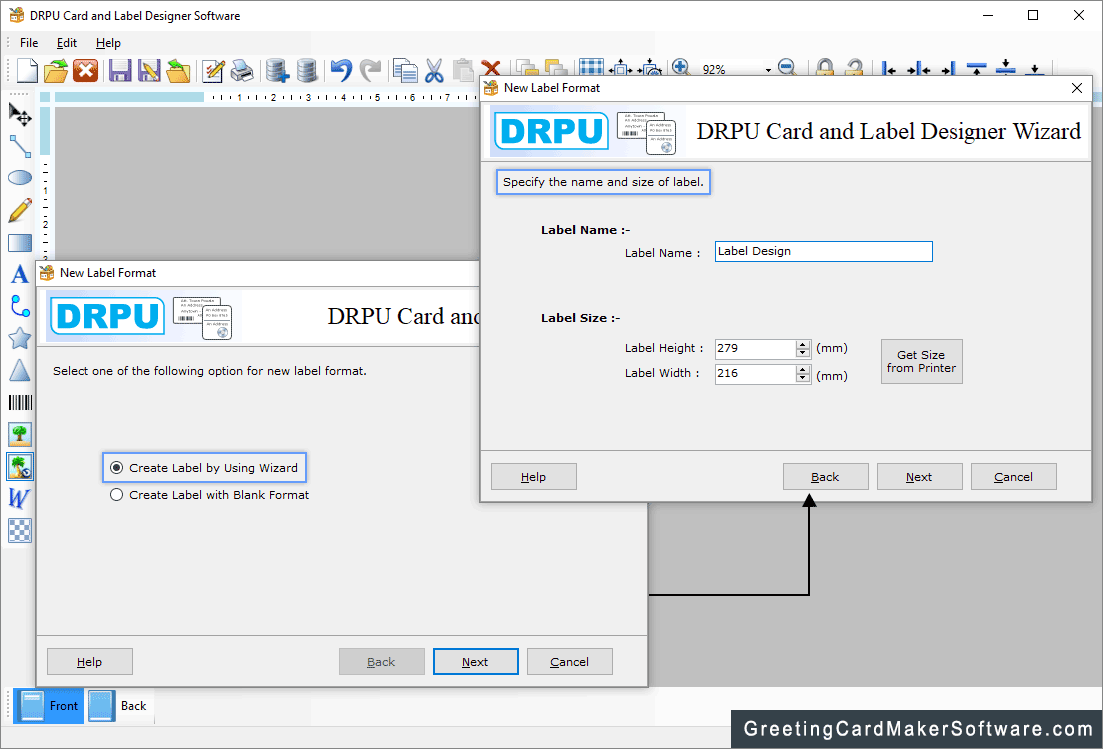This screenshot has height=749, width=1103.
Task: Click Help in the label size wizard
Action: [534, 477]
